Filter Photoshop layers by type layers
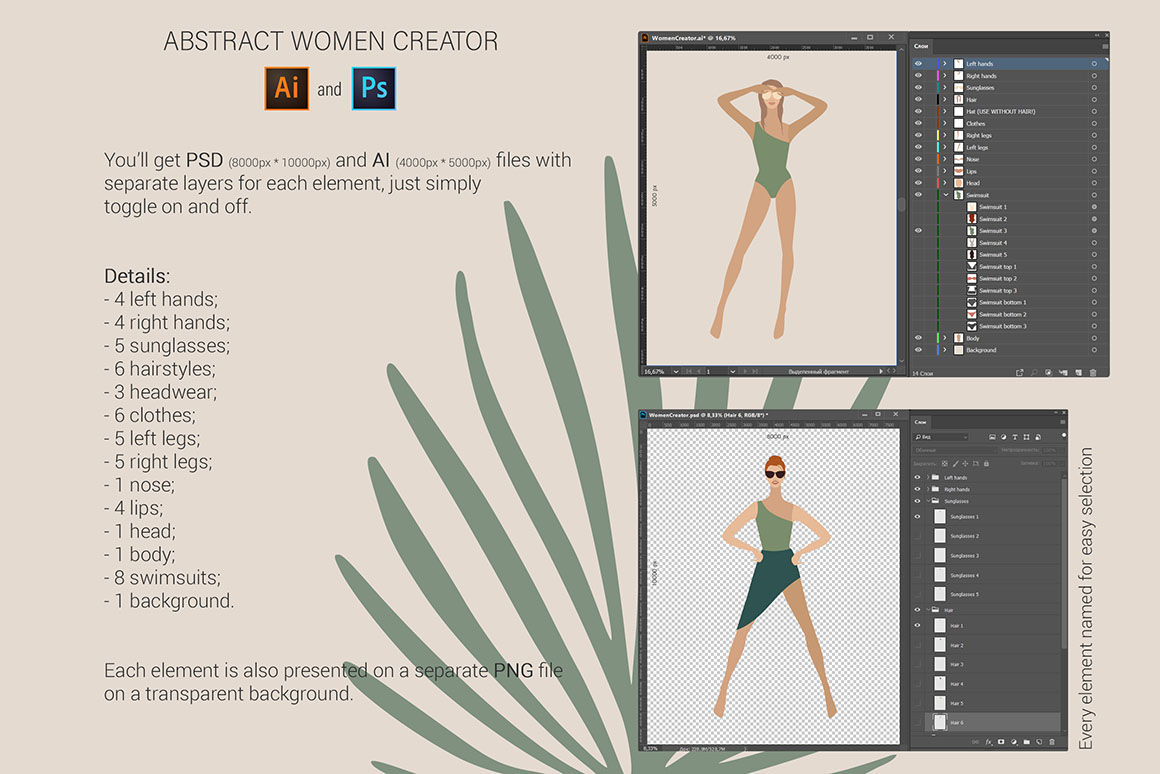Image resolution: width=1160 pixels, height=774 pixels. [1015, 437]
